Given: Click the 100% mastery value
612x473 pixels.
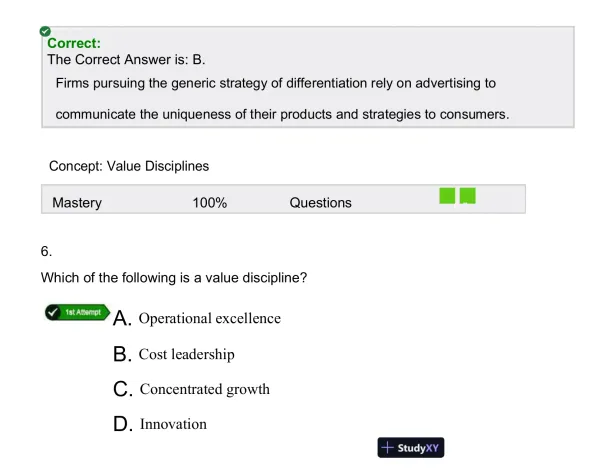Looking at the screenshot, I should point(210,203).
